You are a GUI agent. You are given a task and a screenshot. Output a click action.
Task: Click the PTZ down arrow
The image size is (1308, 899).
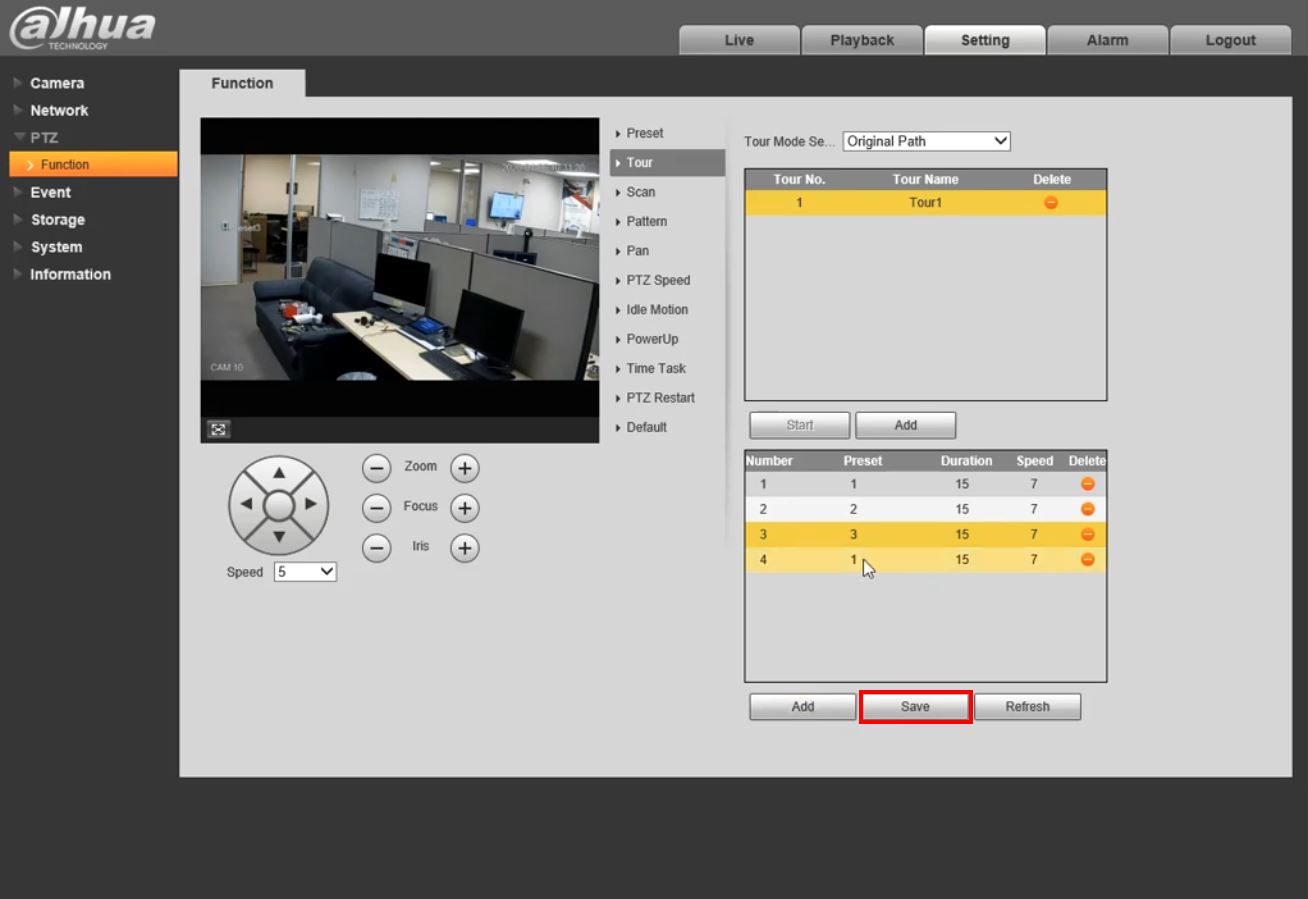click(x=279, y=537)
